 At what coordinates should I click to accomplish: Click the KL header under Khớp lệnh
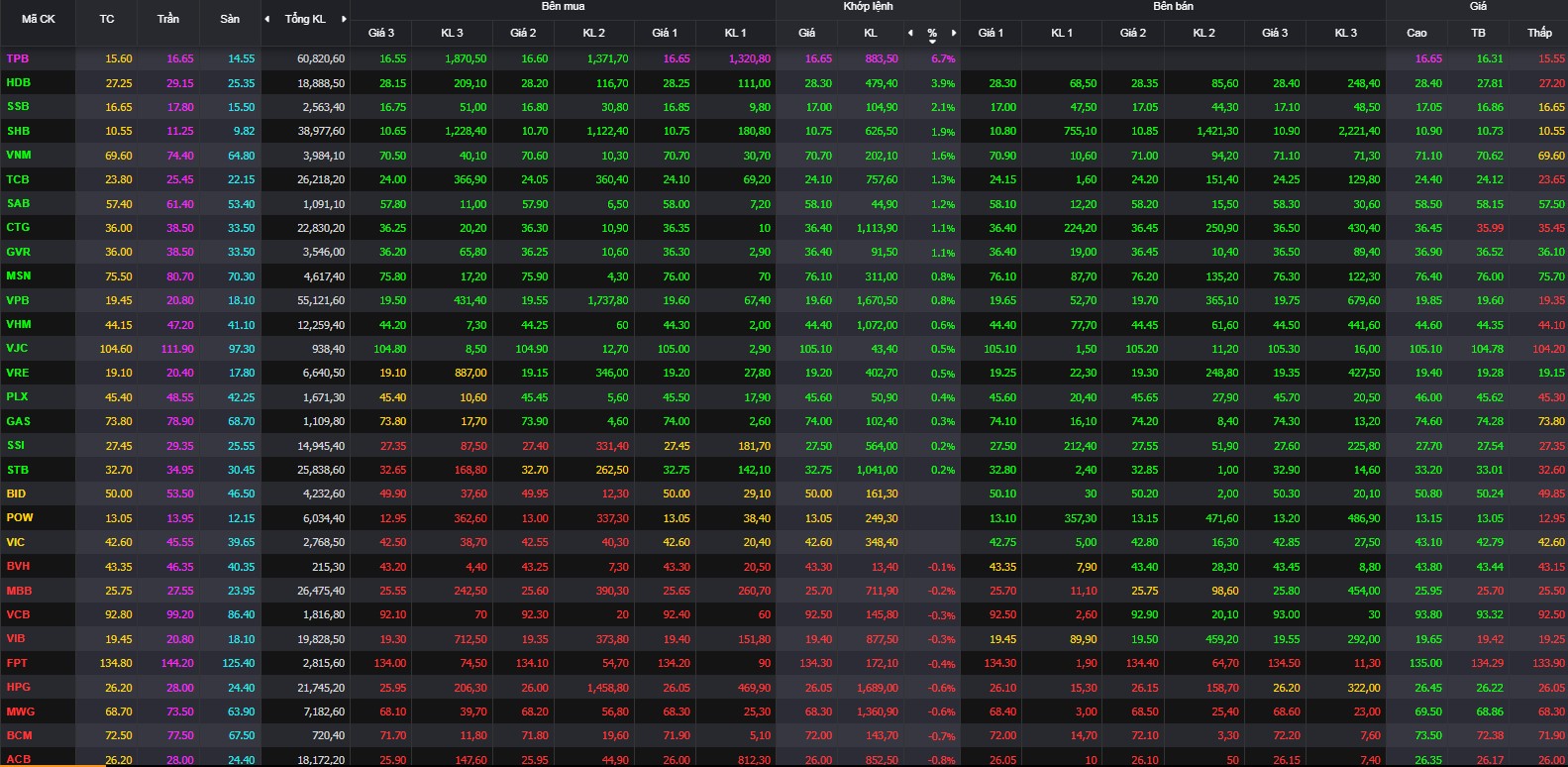tap(871, 33)
